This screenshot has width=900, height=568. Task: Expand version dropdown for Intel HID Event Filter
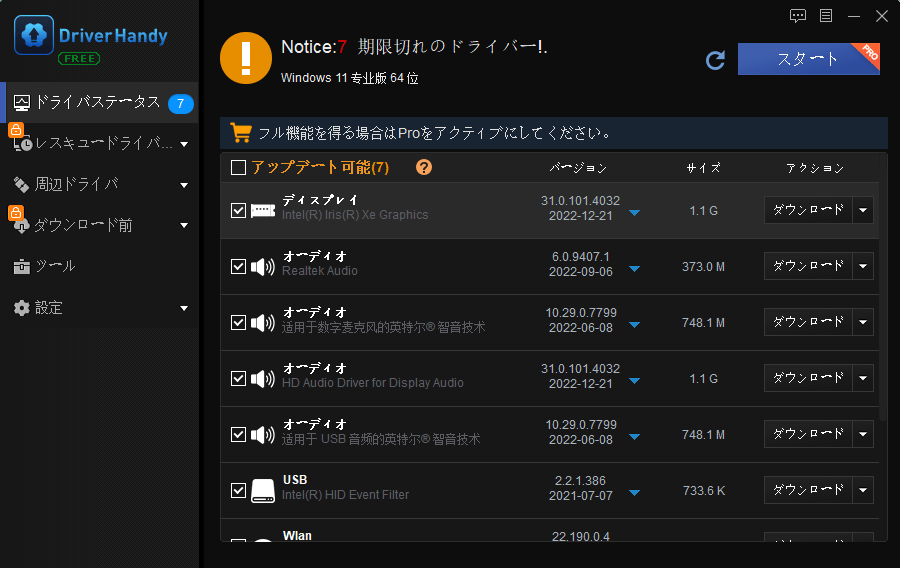point(634,492)
